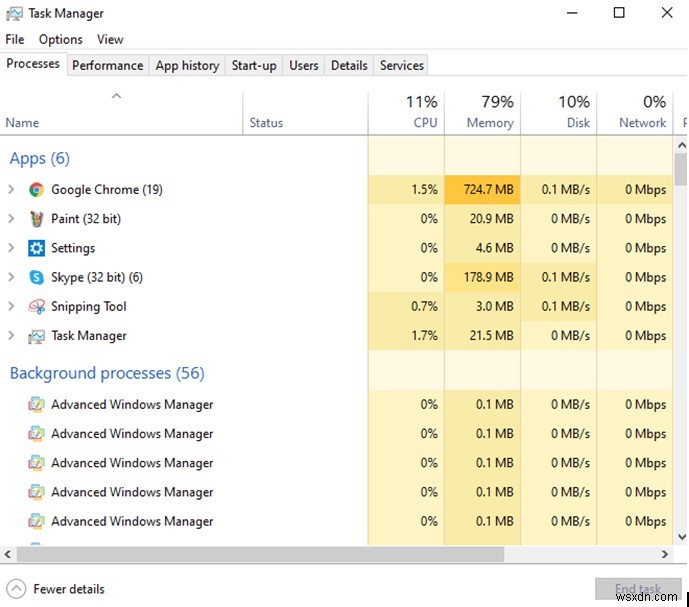Expand the Snipping Tool process
Viewport: 689px width, 607px height.
pyautogui.click(x=11, y=306)
